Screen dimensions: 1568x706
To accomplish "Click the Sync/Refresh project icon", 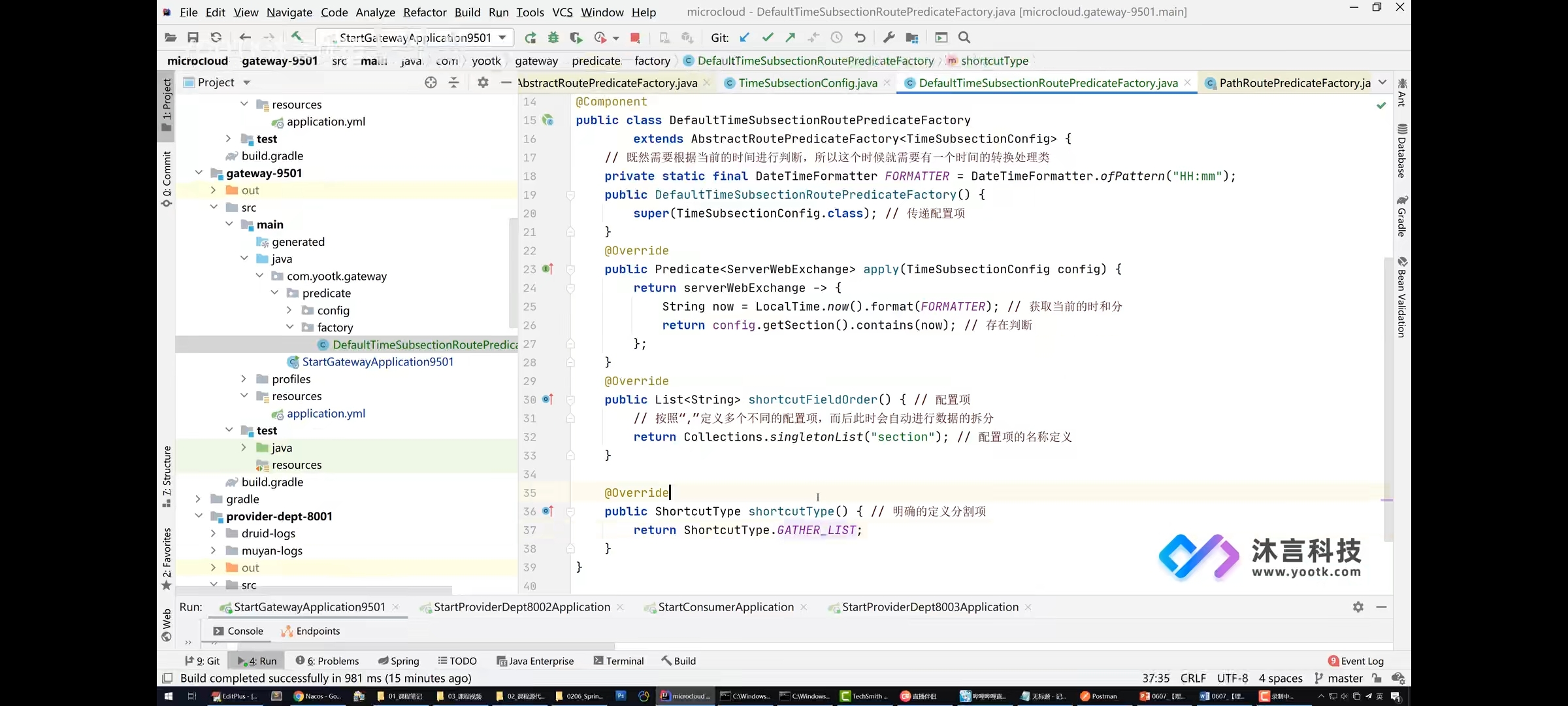I will [217, 37].
